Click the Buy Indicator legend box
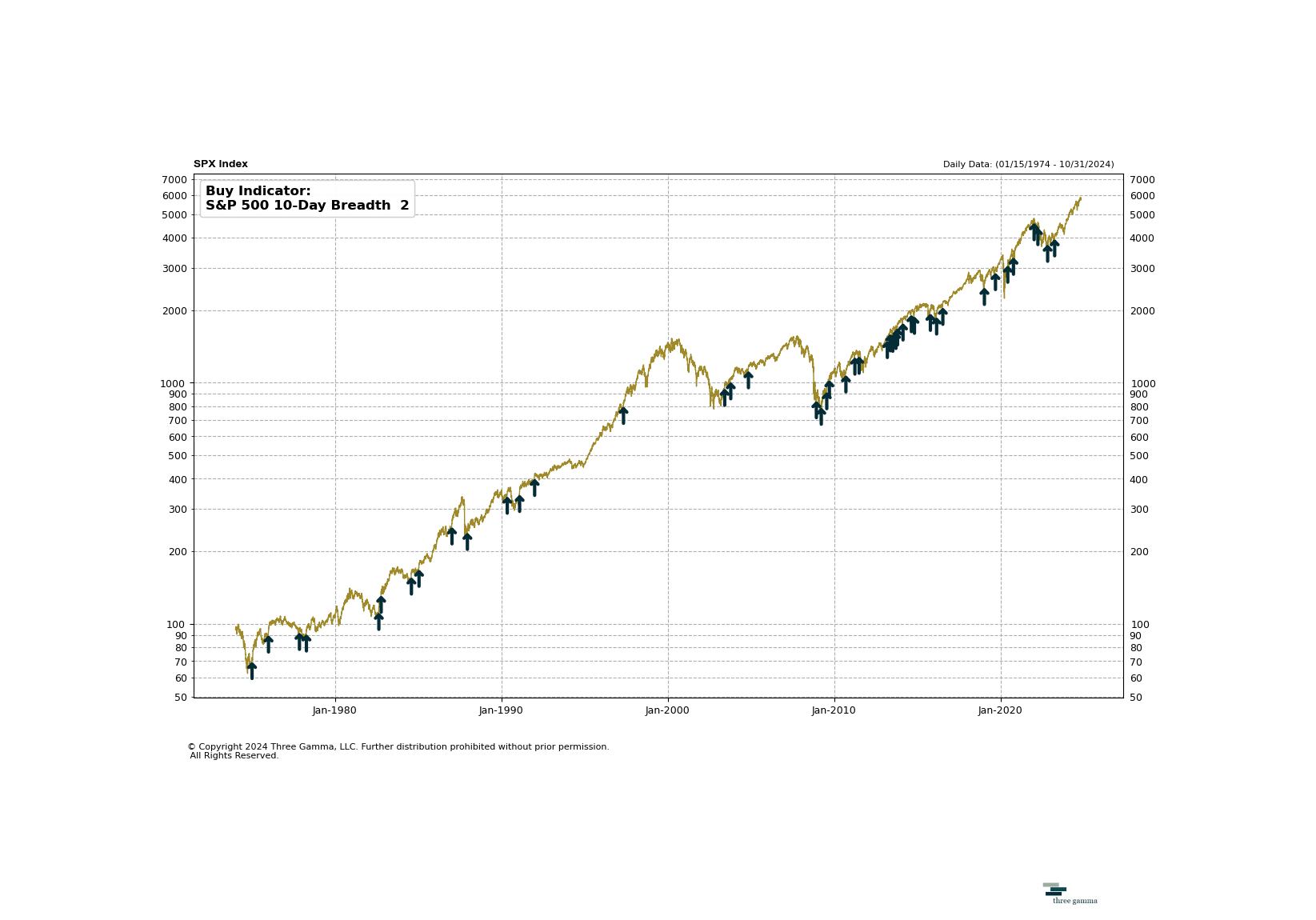 pos(307,198)
